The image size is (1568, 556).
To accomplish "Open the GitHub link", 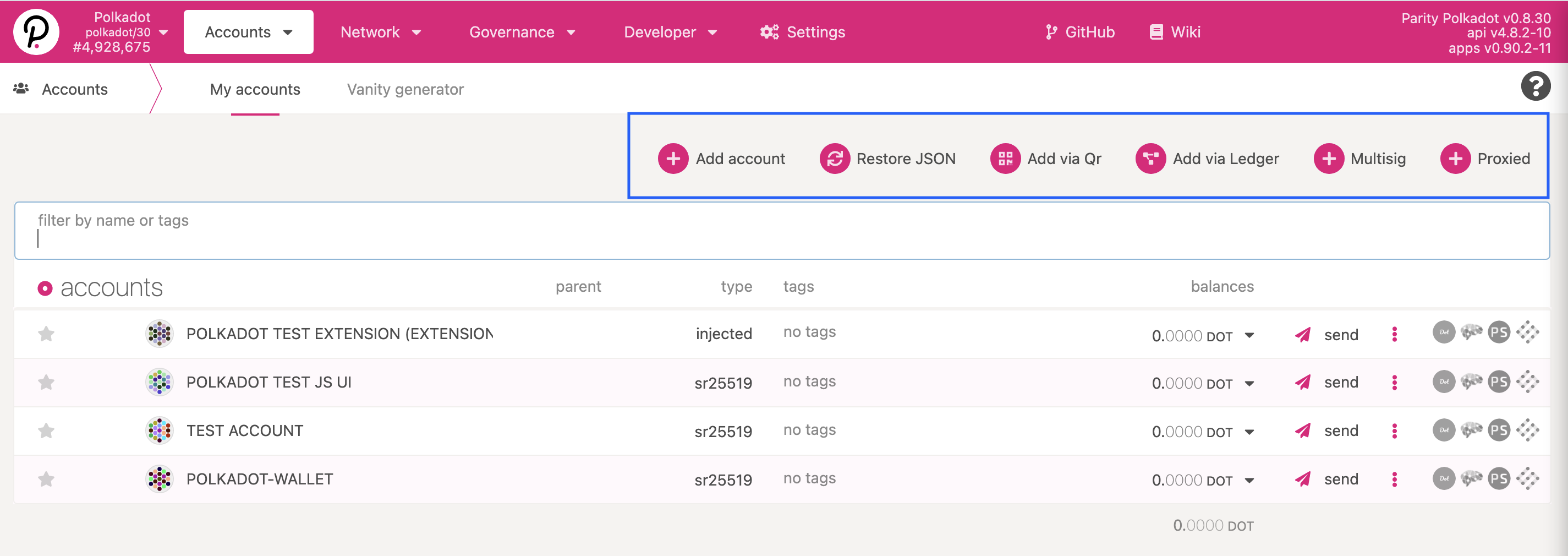I will [x=1080, y=32].
